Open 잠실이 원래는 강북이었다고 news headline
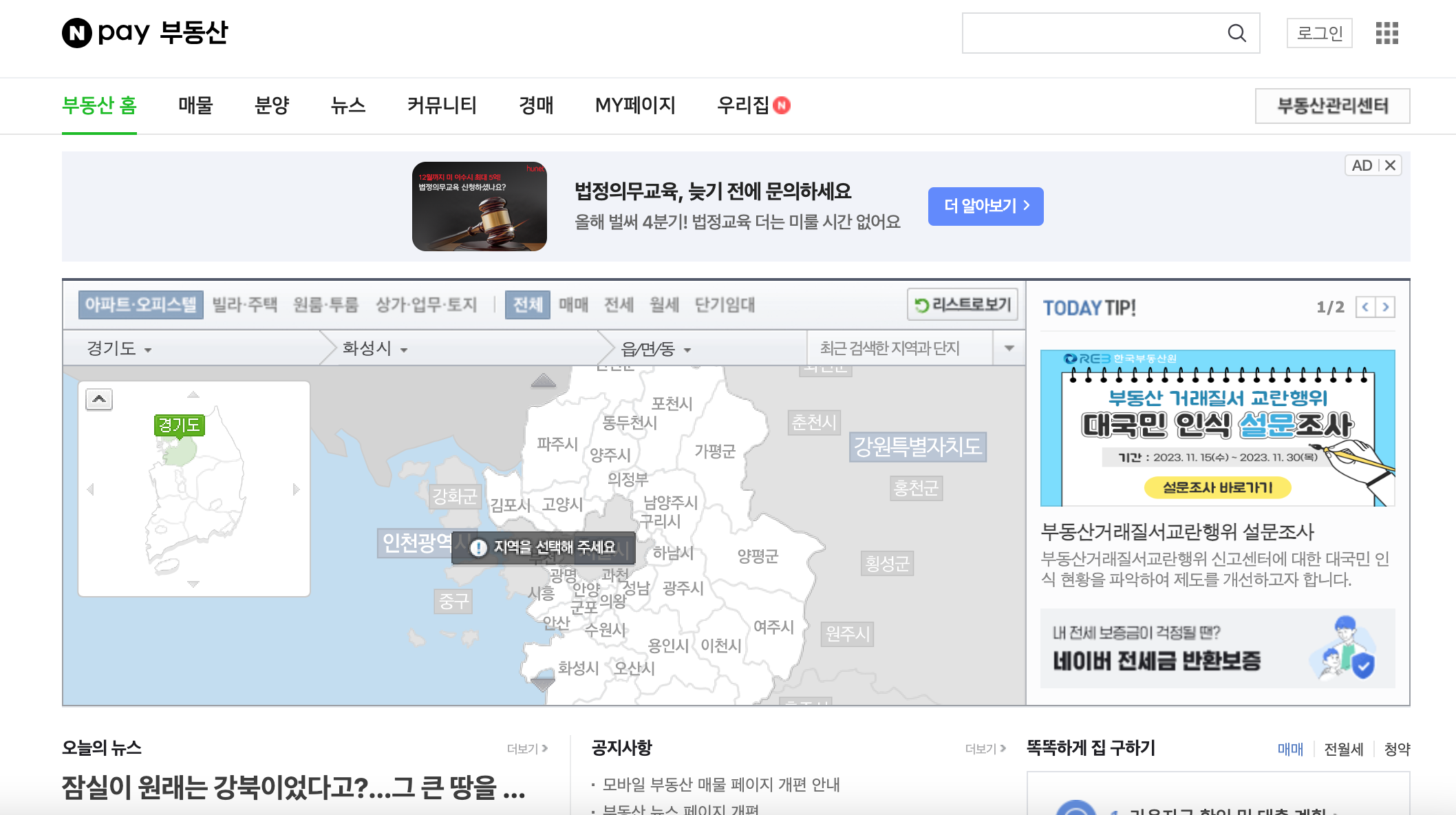 [294, 787]
